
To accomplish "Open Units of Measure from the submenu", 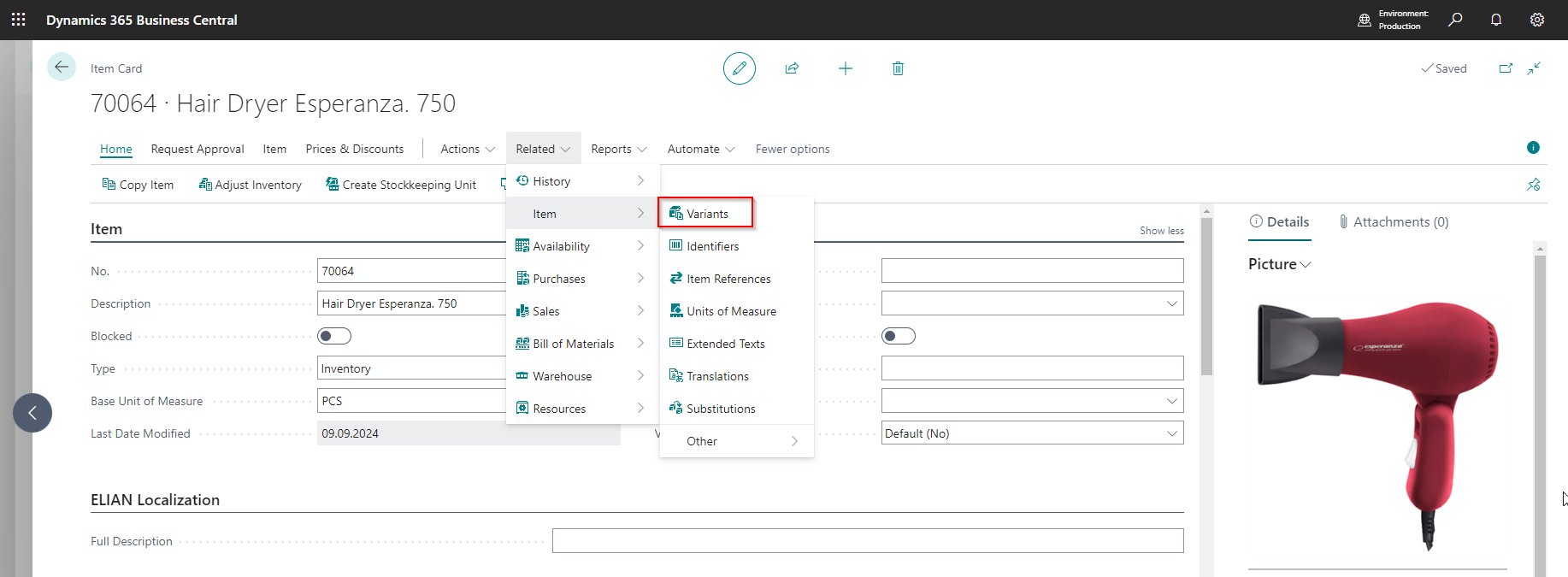I will coord(737,311).
